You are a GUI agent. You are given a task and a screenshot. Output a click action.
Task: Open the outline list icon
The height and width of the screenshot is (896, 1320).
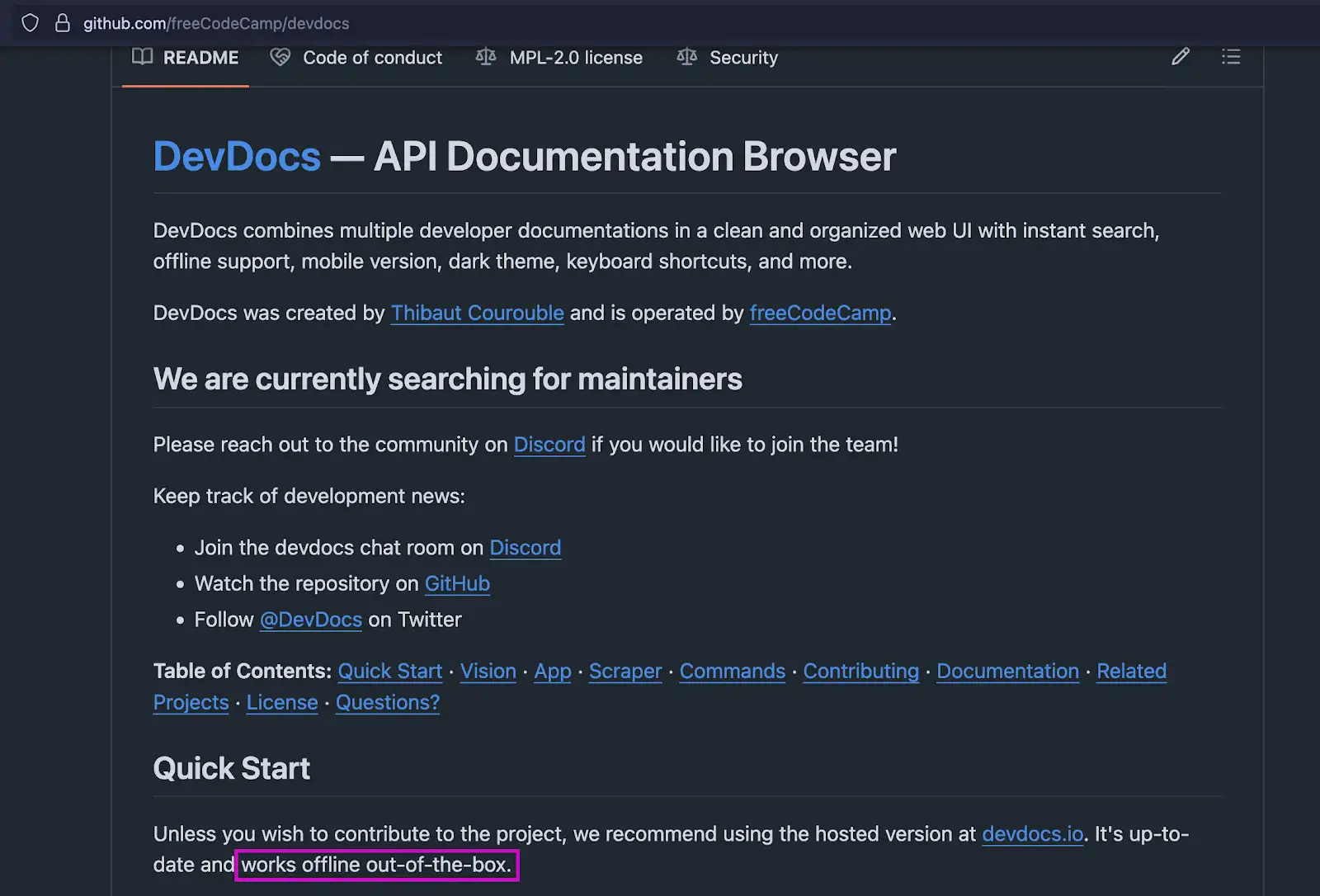coord(1231,56)
